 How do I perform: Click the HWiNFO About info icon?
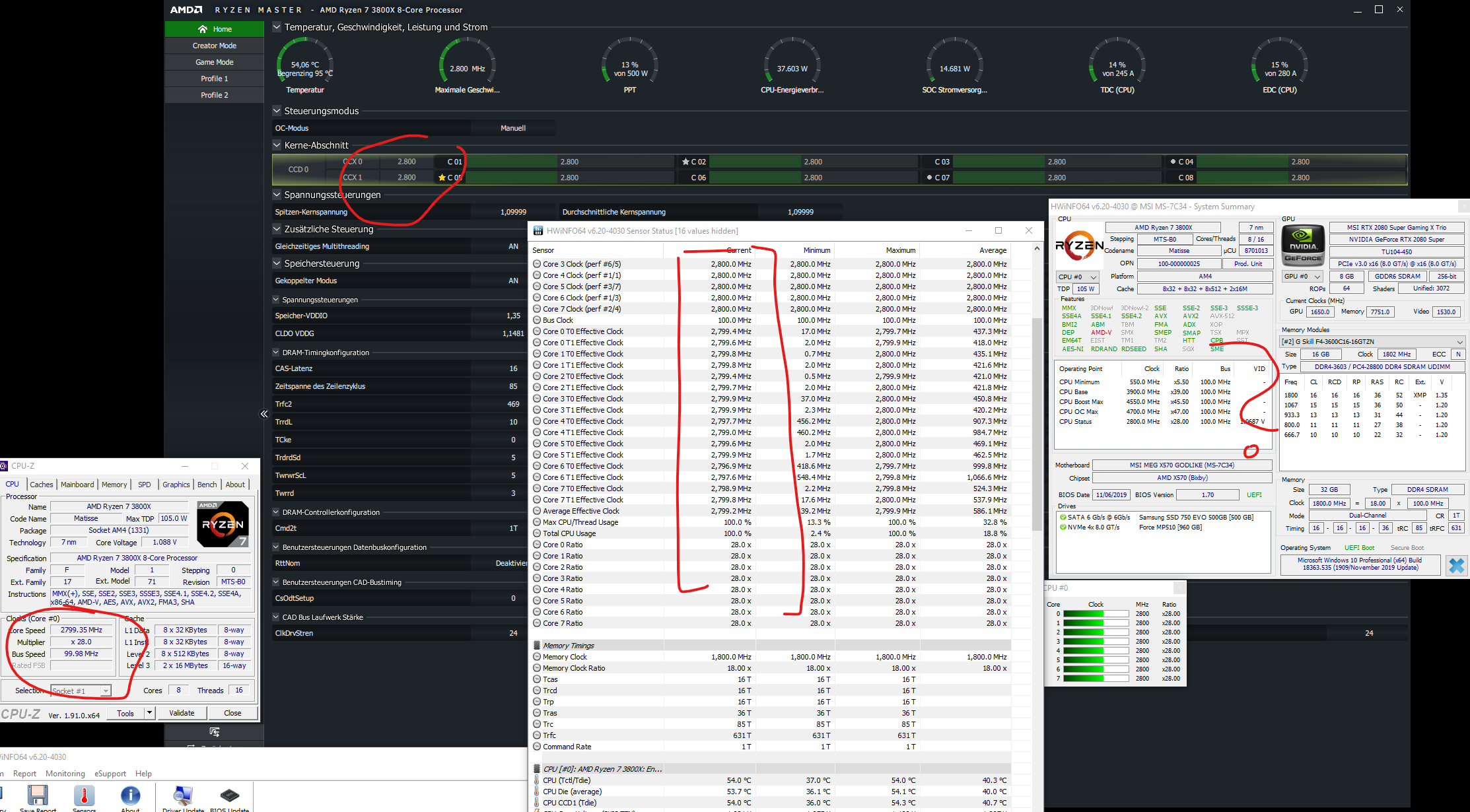click(x=130, y=795)
